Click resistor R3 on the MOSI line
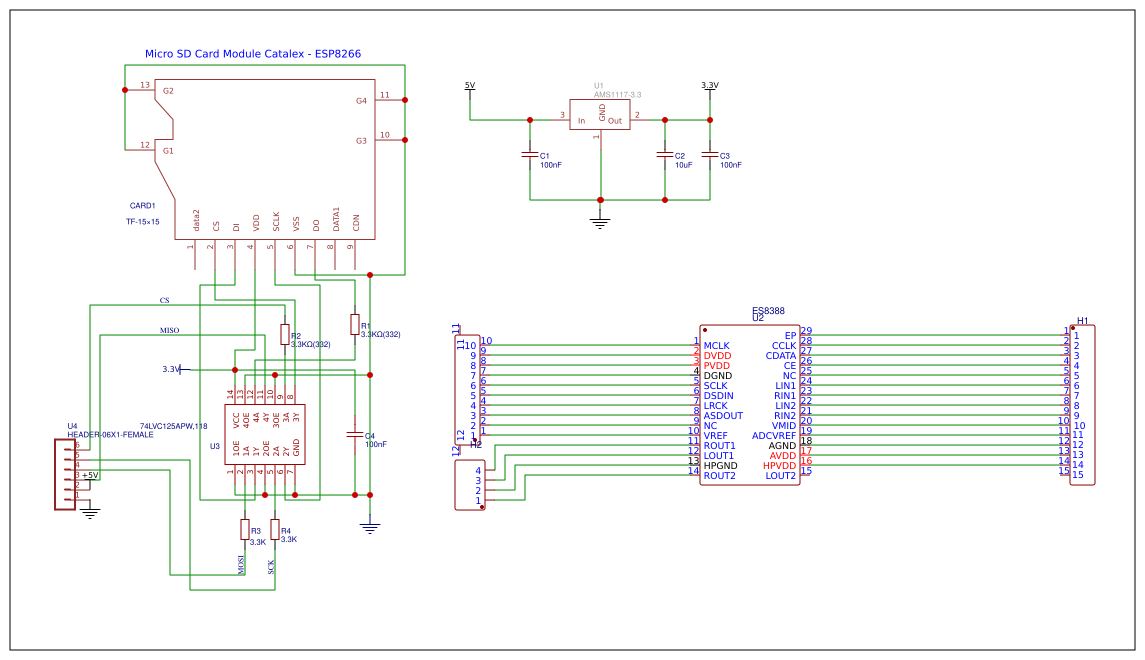Screen dimensions: 1145x660 pyautogui.click(x=245, y=529)
